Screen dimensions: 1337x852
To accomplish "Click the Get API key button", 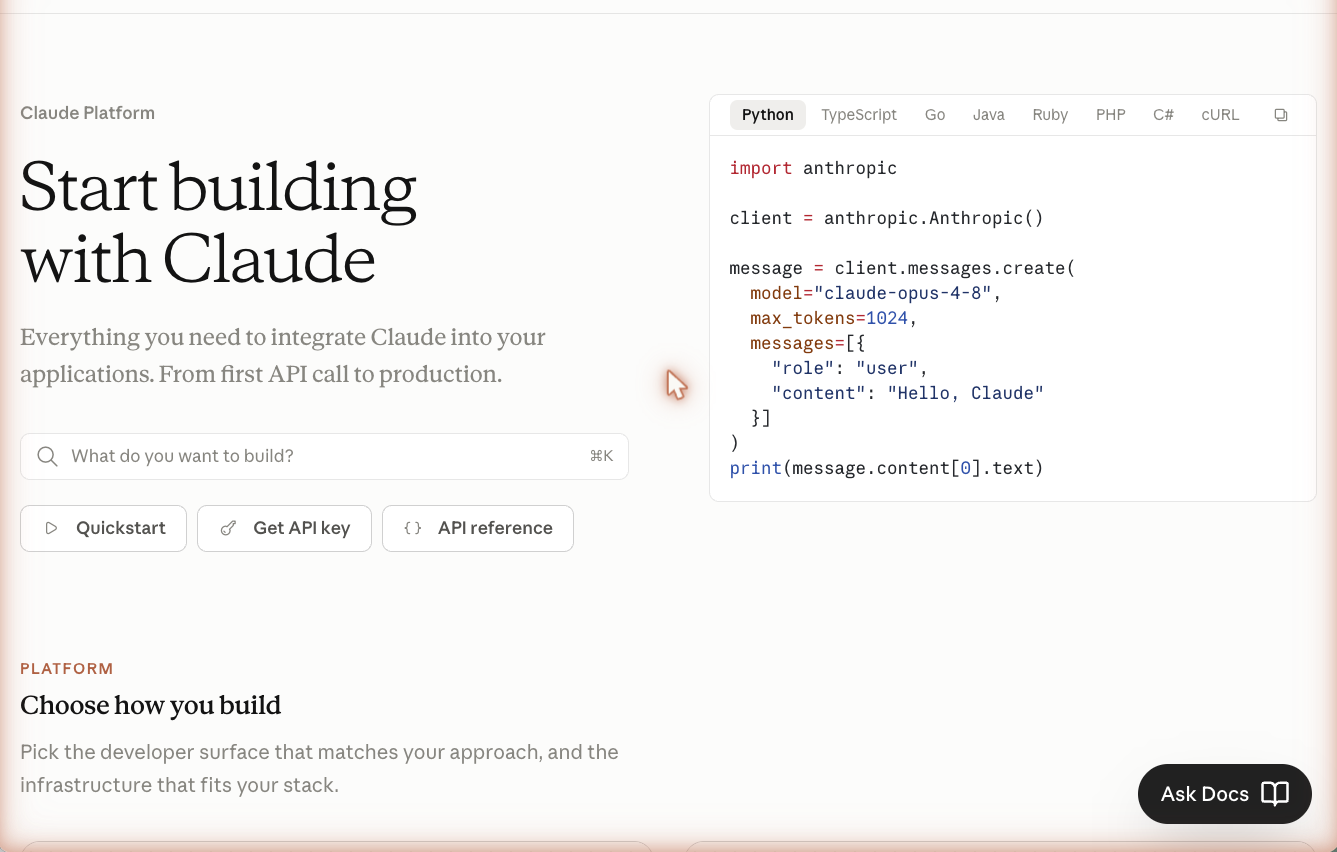I will pyautogui.click(x=284, y=528).
